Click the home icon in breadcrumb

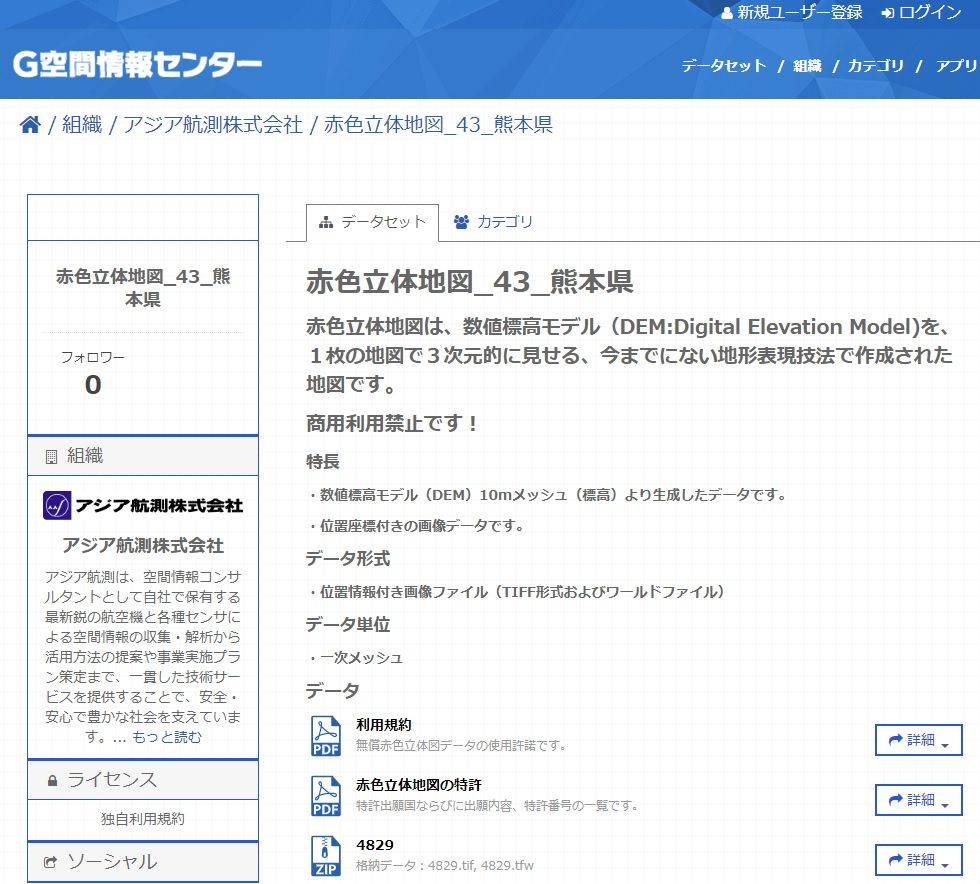point(30,125)
